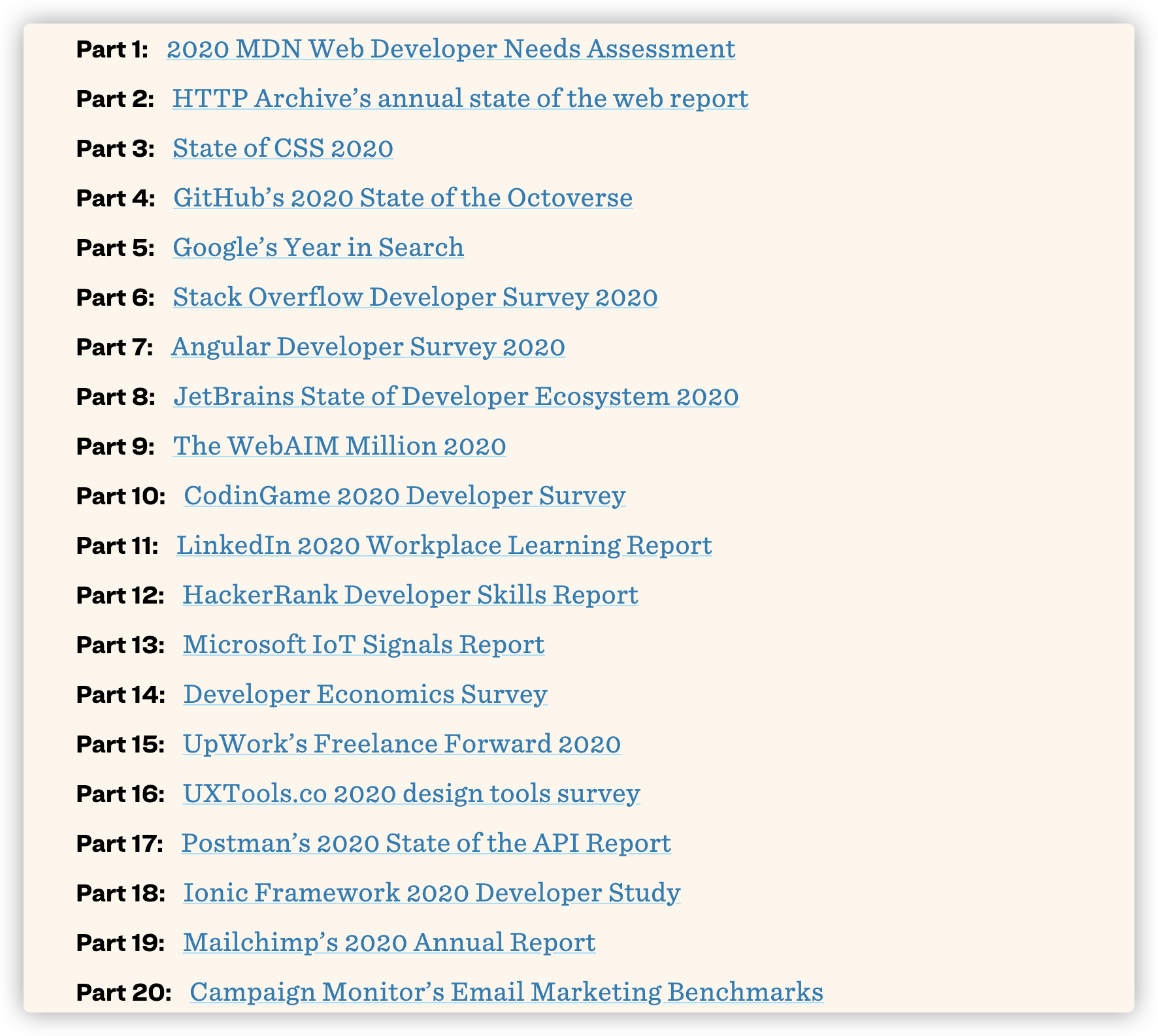Follow the State of CSS 2020 link

[283, 148]
